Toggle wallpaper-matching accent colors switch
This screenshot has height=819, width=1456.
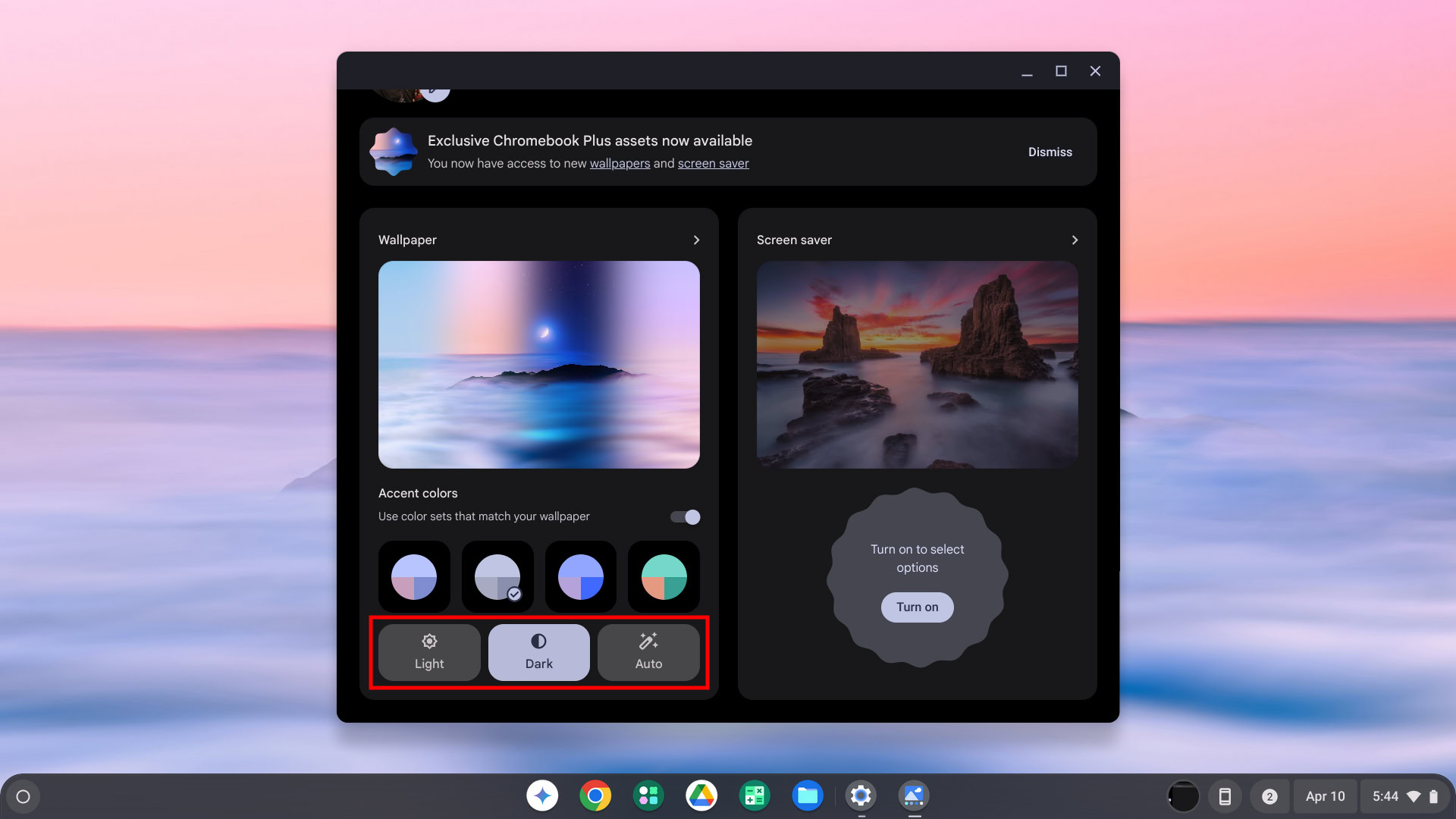pos(686,517)
